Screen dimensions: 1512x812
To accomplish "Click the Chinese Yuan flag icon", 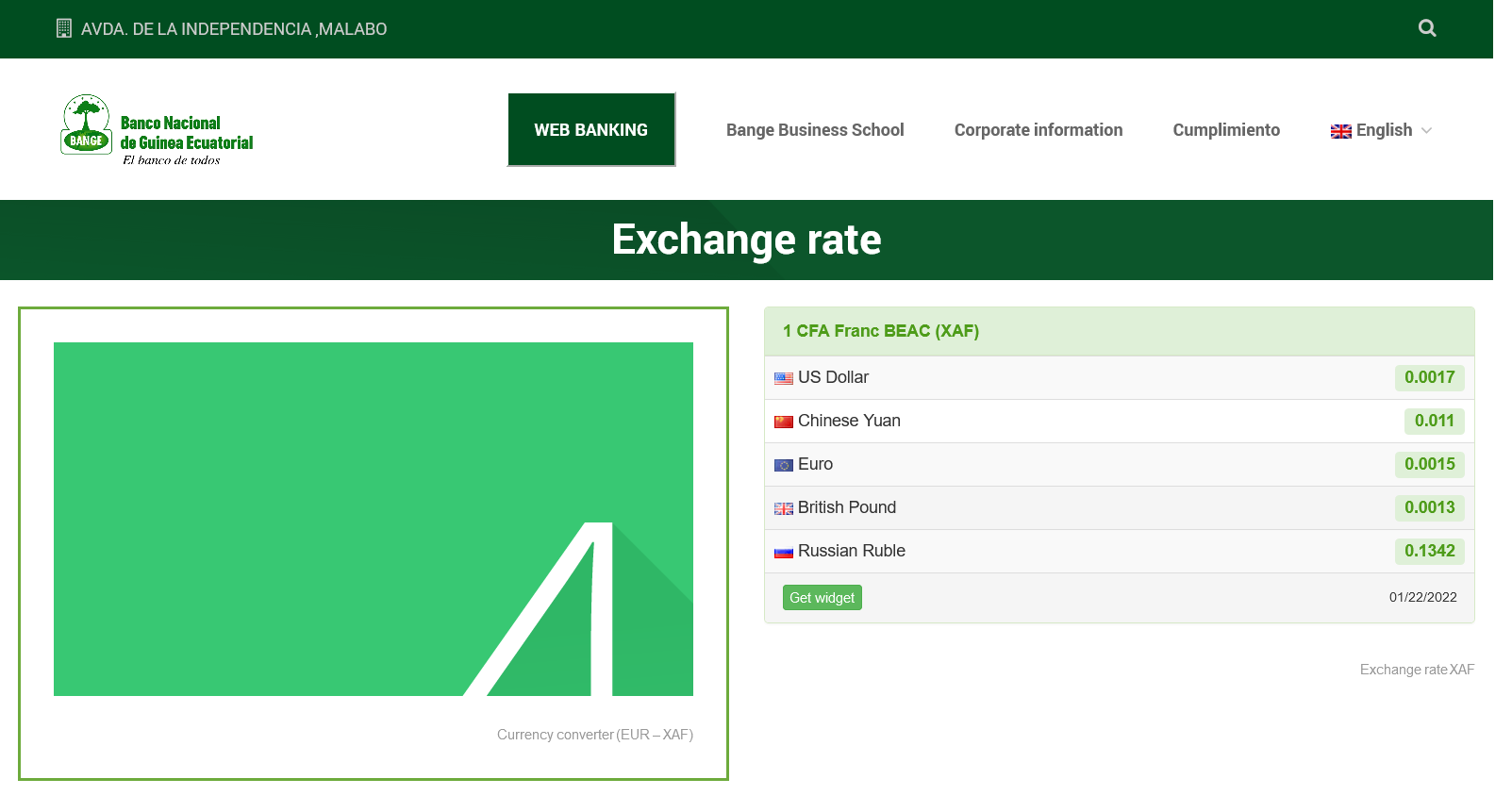I will (x=784, y=422).
